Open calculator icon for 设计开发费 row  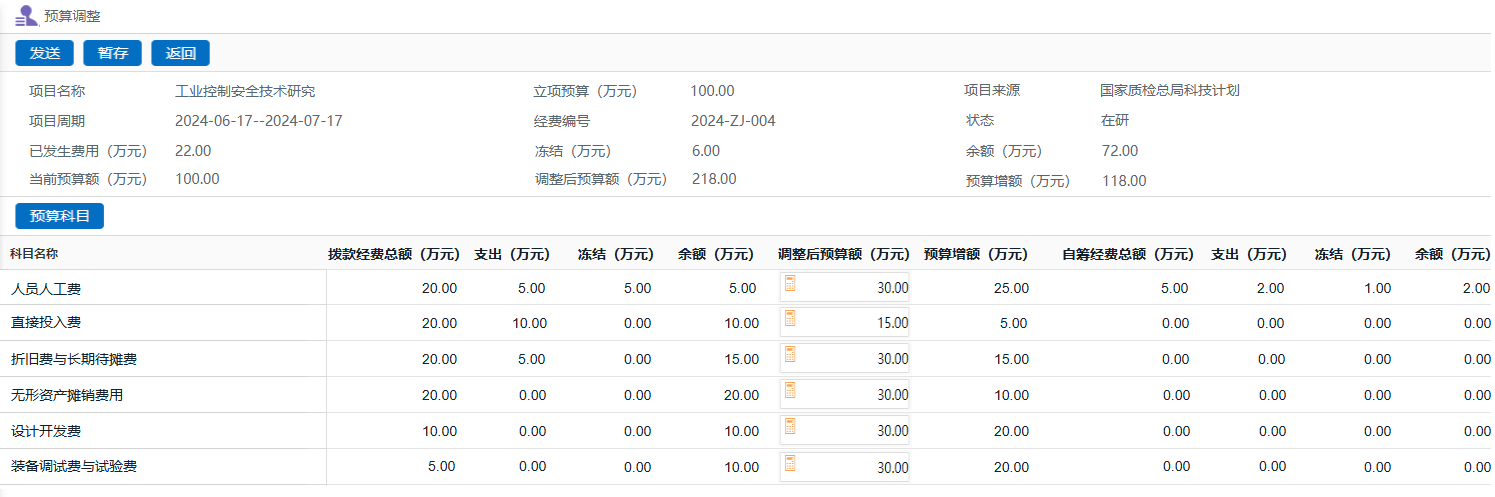[790, 428]
